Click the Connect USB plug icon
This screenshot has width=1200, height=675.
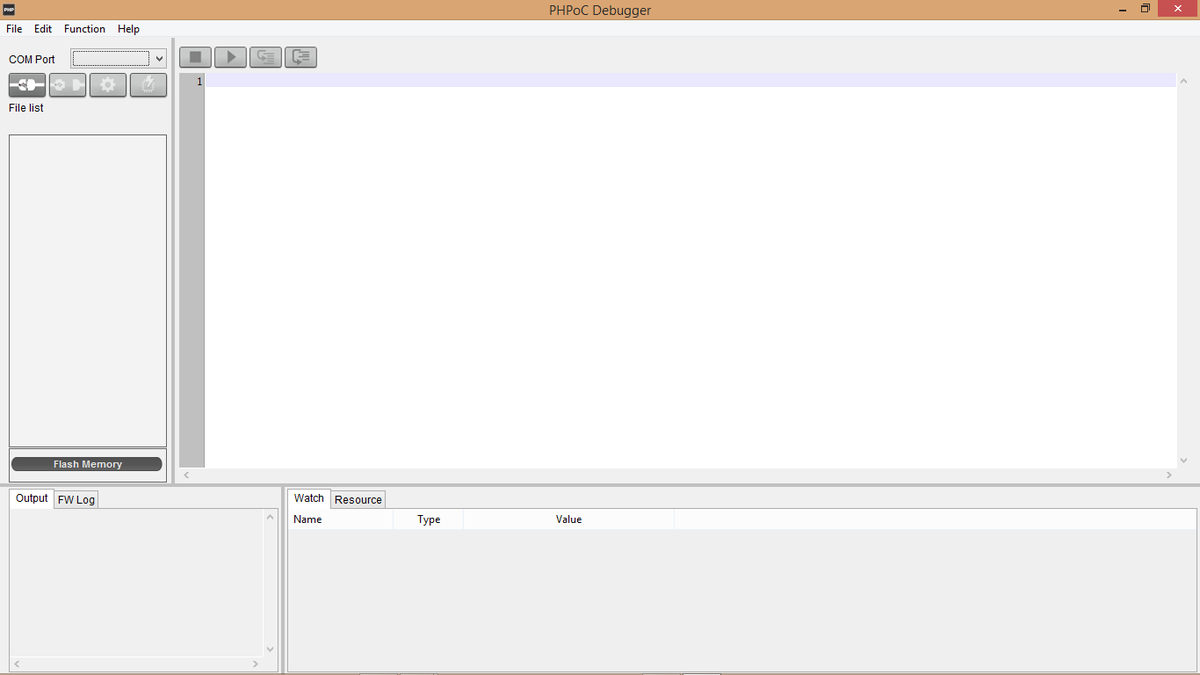coord(28,85)
